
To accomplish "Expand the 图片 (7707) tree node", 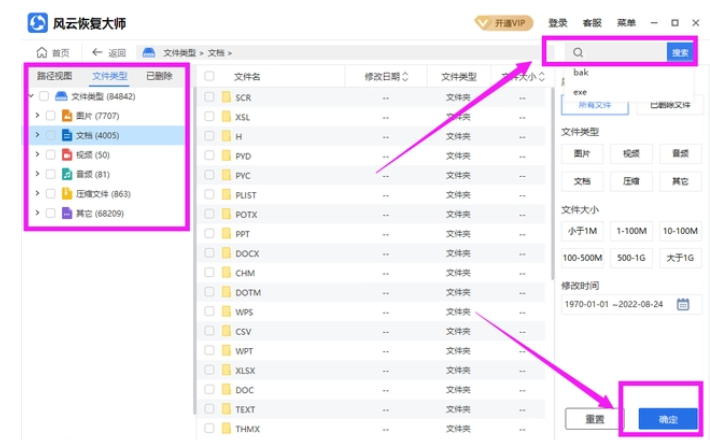I will pos(37,116).
